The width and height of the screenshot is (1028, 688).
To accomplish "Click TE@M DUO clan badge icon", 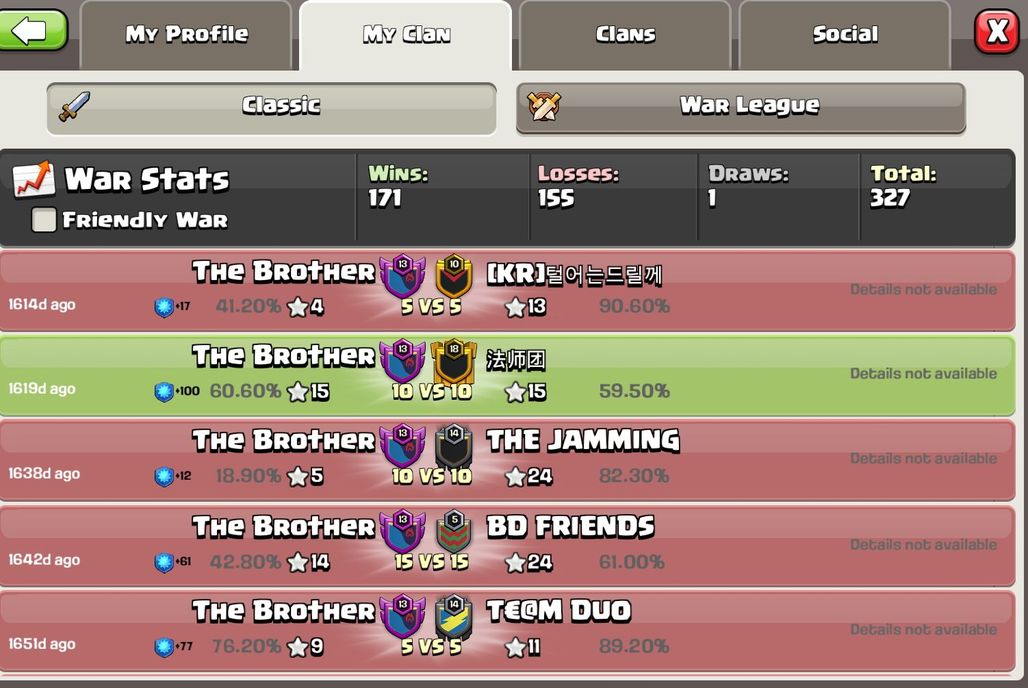I will pyautogui.click(x=454, y=617).
